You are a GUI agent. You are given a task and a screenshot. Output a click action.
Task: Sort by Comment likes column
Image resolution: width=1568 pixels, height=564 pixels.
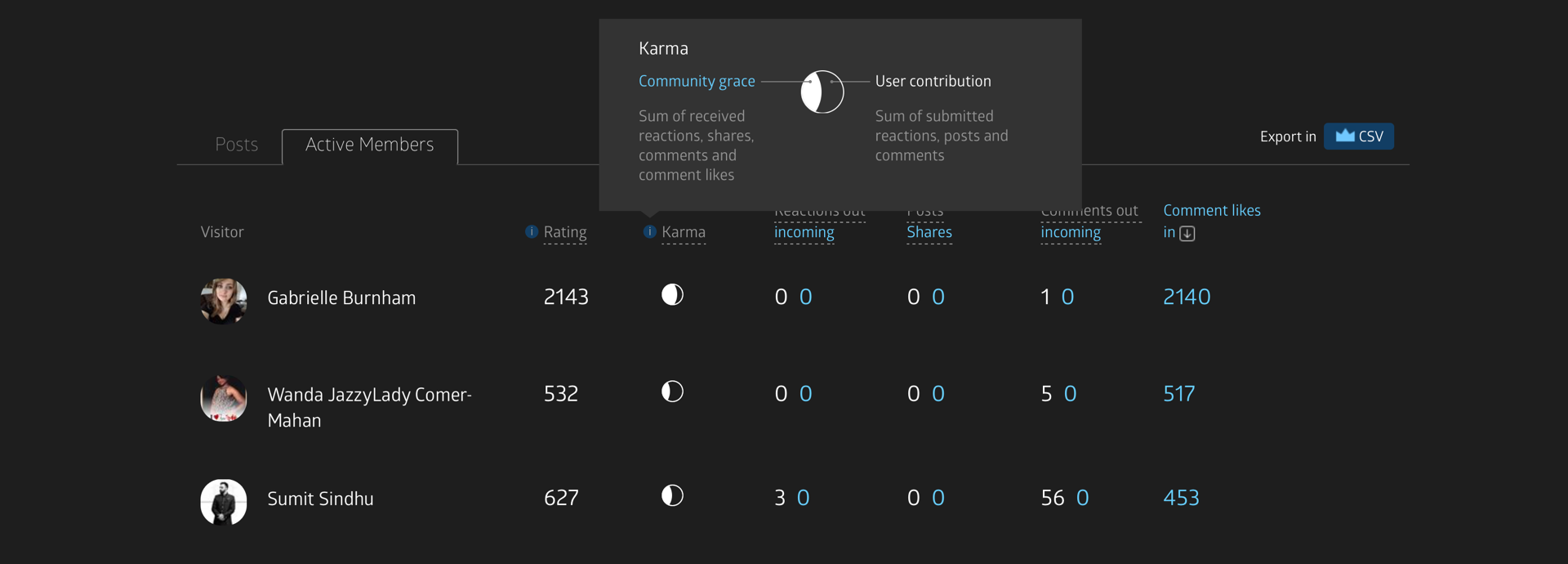(x=1211, y=211)
